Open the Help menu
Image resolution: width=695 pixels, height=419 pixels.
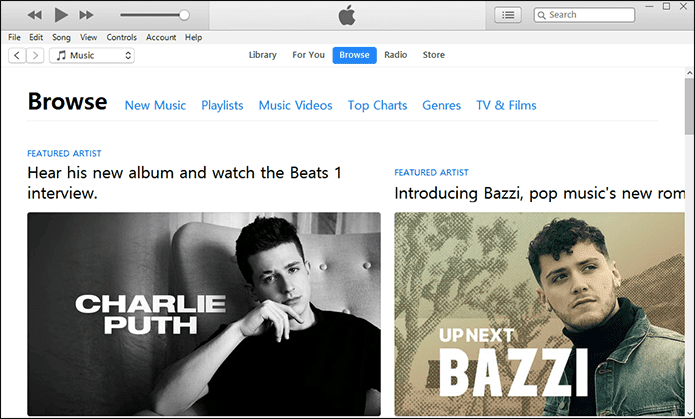click(193, 37)
